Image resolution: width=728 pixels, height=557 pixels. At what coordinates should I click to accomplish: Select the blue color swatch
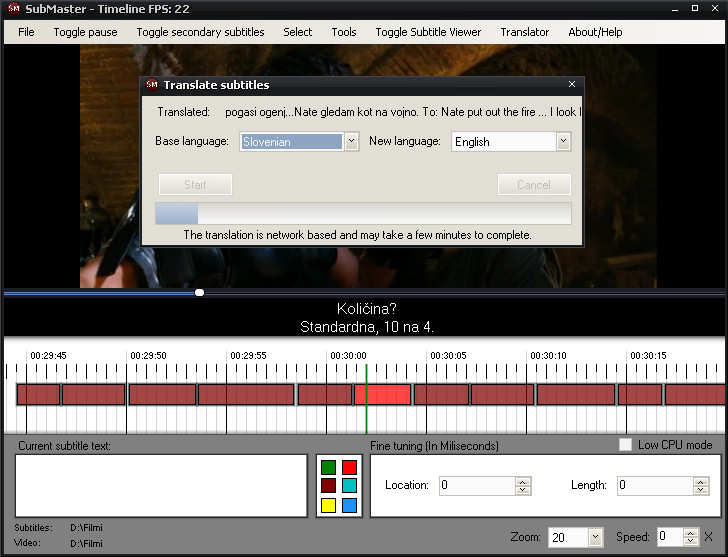(x=349, y=505)
